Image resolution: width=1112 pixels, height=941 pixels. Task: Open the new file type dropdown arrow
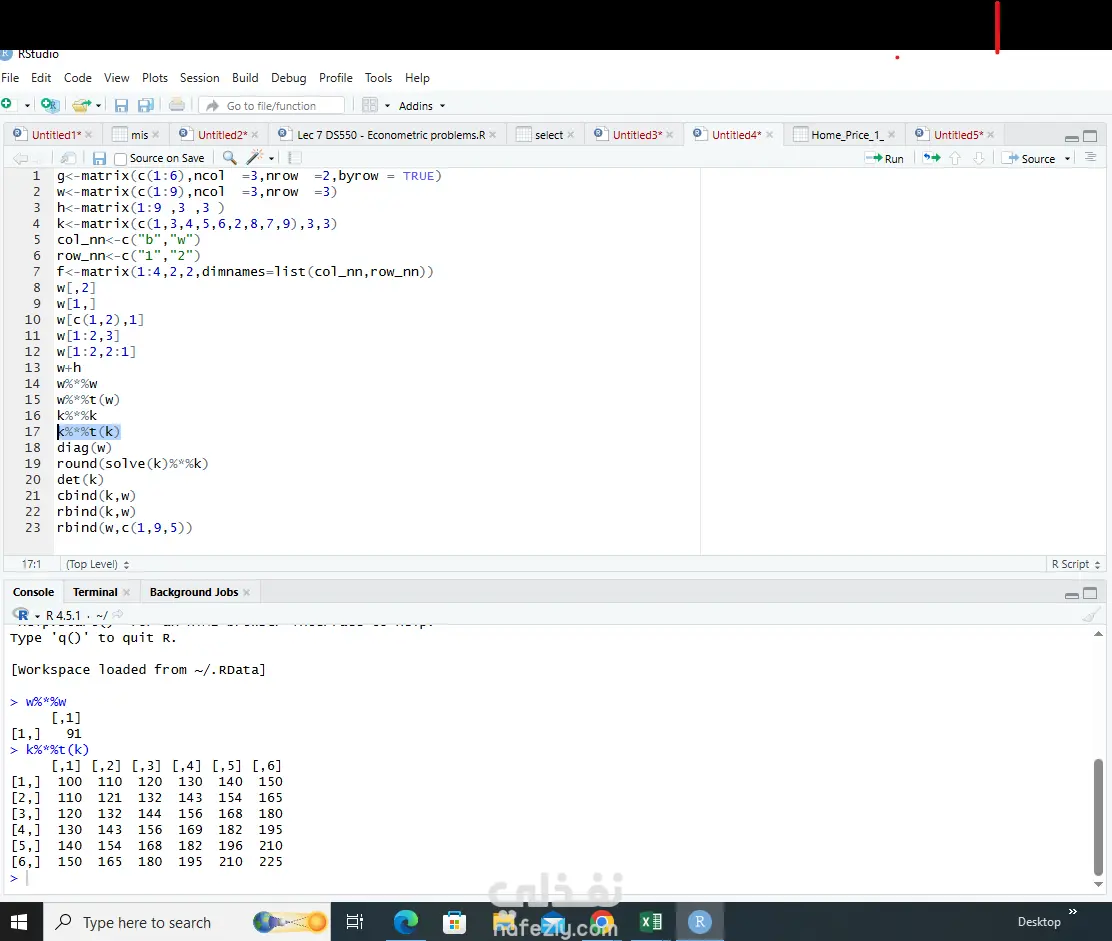[x=27, y=106]
